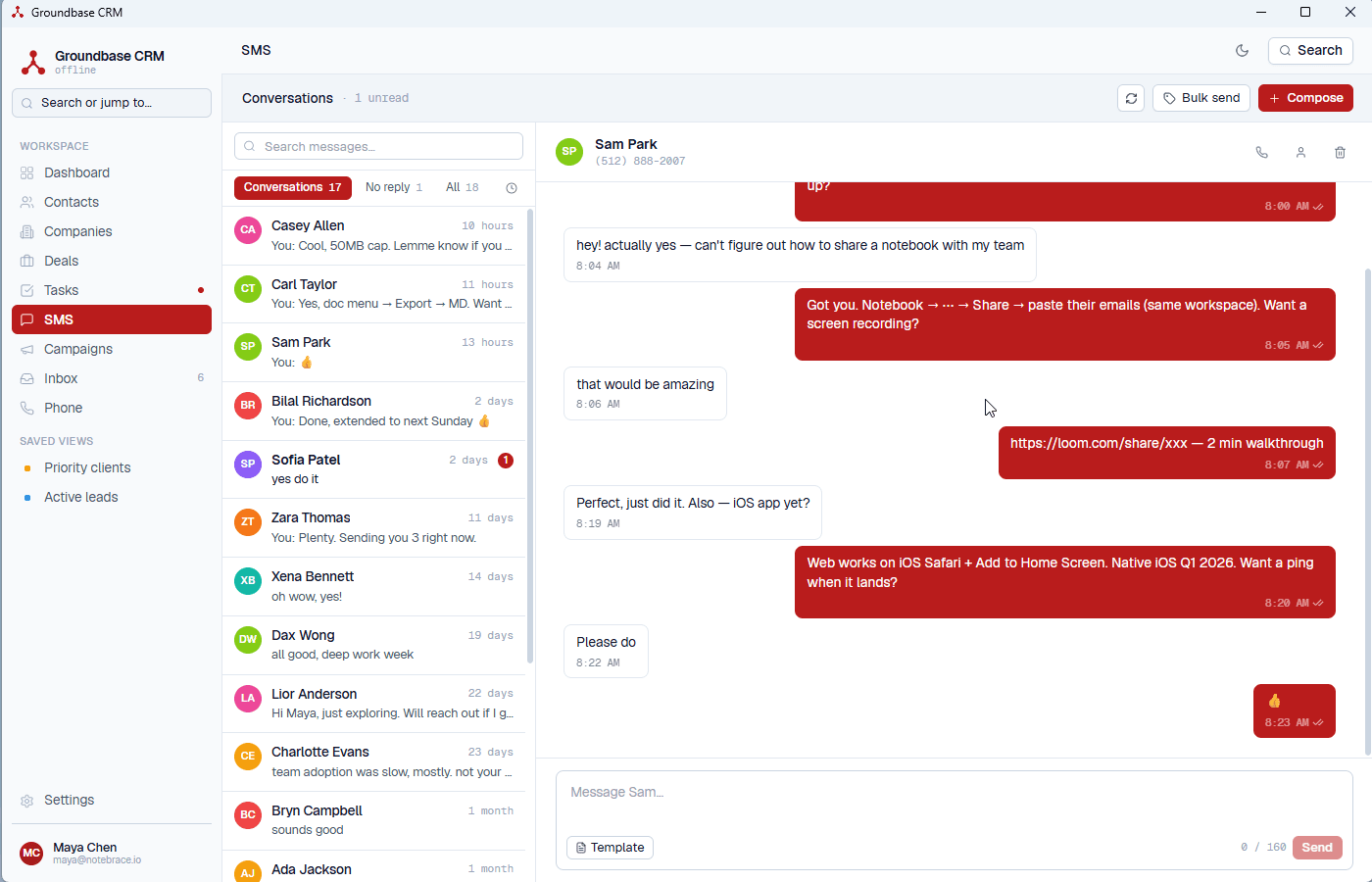Open Settings at sidebar bottom

(112, 800)
